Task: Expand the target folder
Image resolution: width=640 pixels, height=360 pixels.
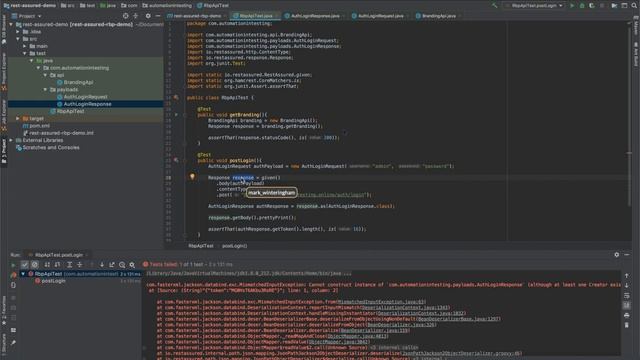Action: pyautogui.click(x=18, y=118)
